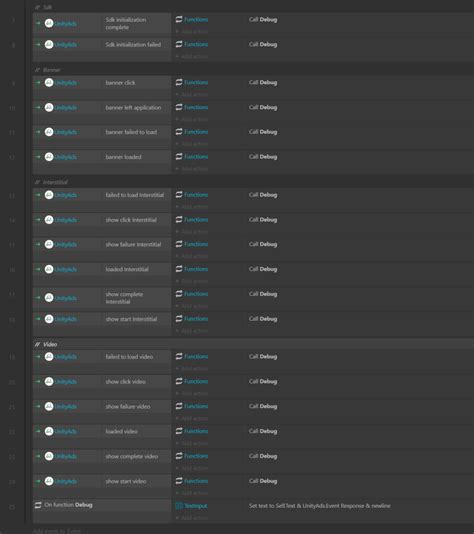Click UnityAds icon in 'show start video' event
474x534 pixels.
click(49, 481)
